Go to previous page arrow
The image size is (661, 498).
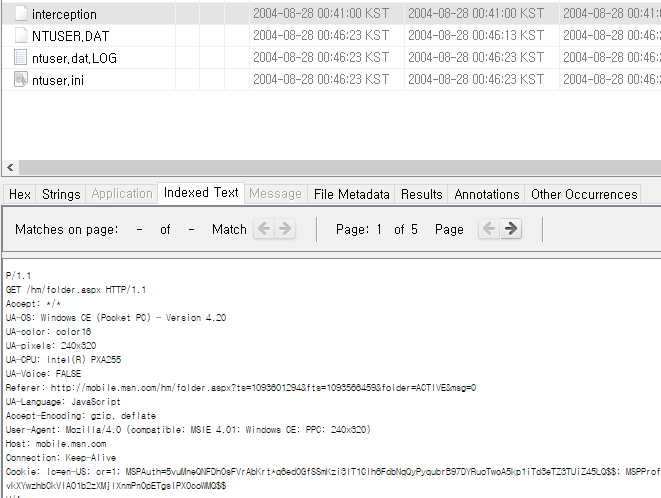point(489,229)
